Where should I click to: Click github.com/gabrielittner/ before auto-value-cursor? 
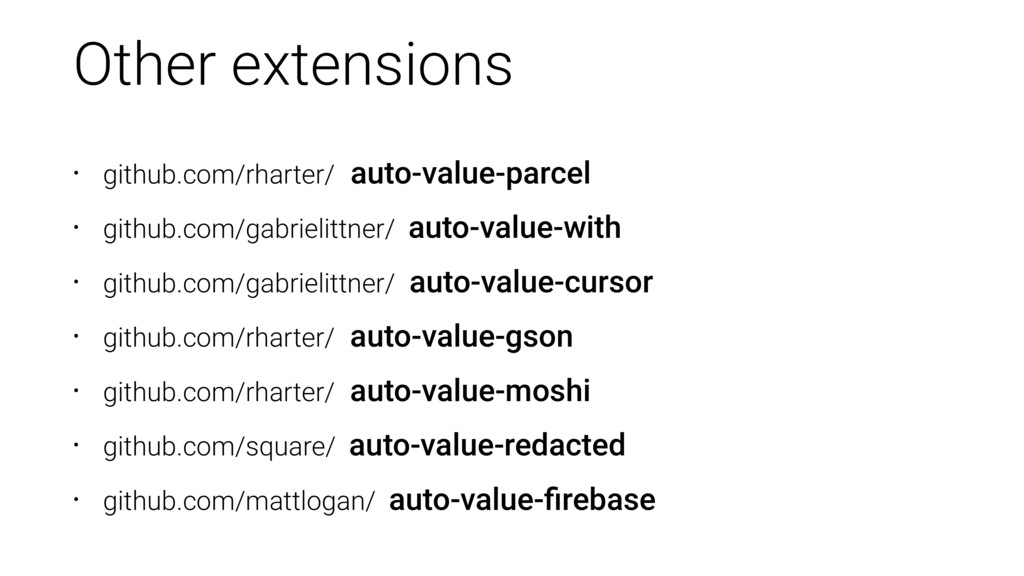pos(249,284)
